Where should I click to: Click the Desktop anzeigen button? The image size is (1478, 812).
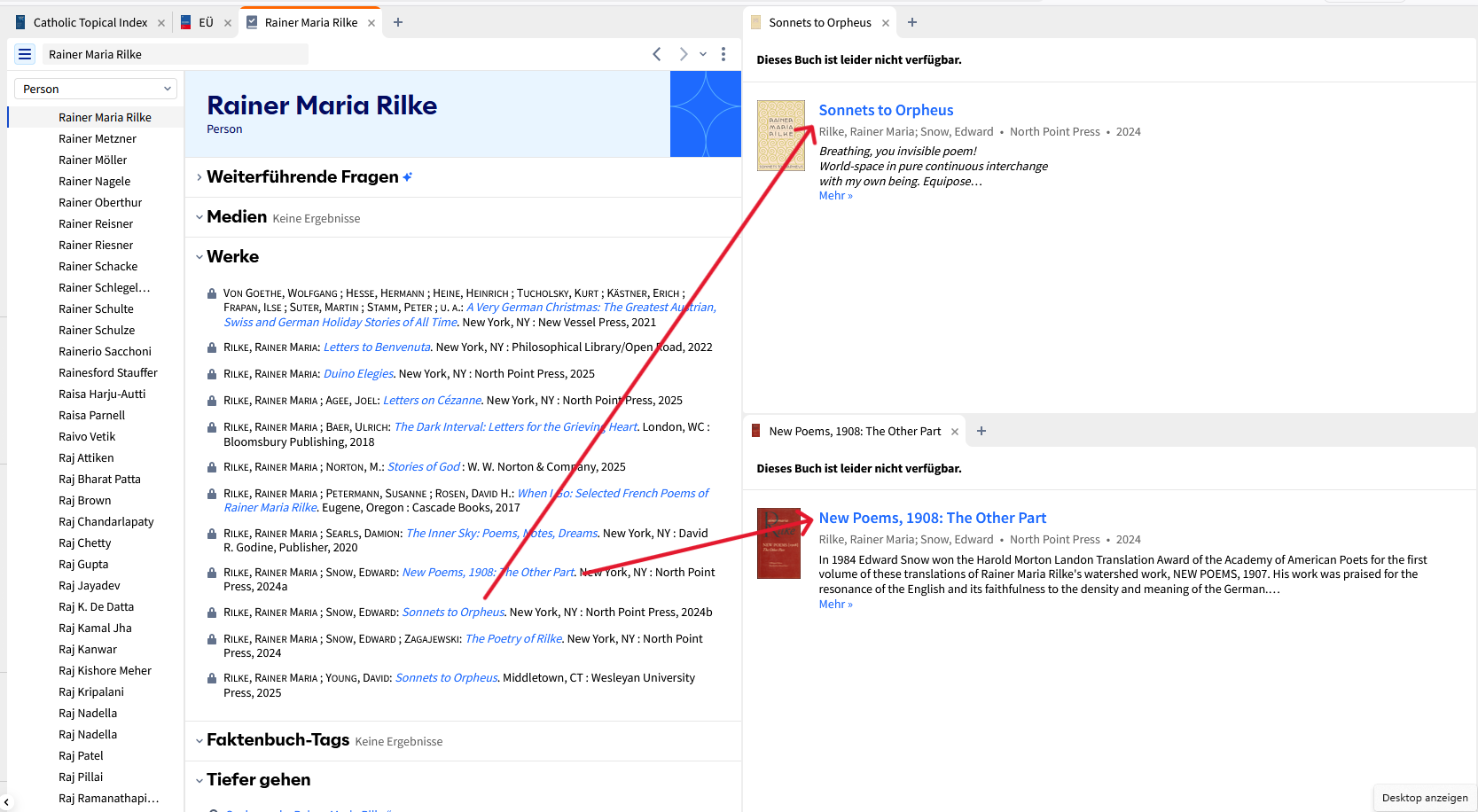[x=1424, y=798]
